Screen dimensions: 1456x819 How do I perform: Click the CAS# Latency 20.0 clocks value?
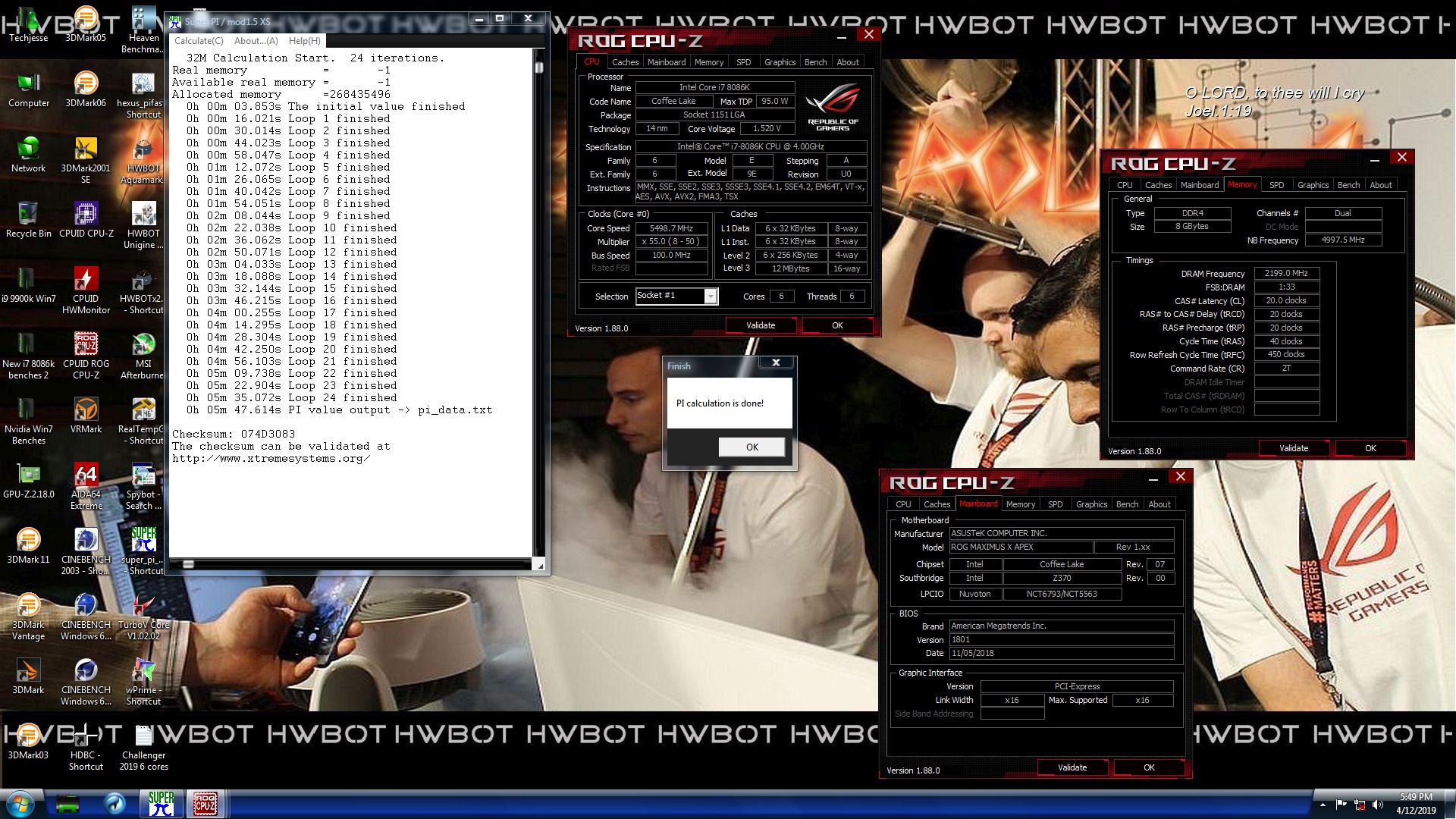point(1286,301)
